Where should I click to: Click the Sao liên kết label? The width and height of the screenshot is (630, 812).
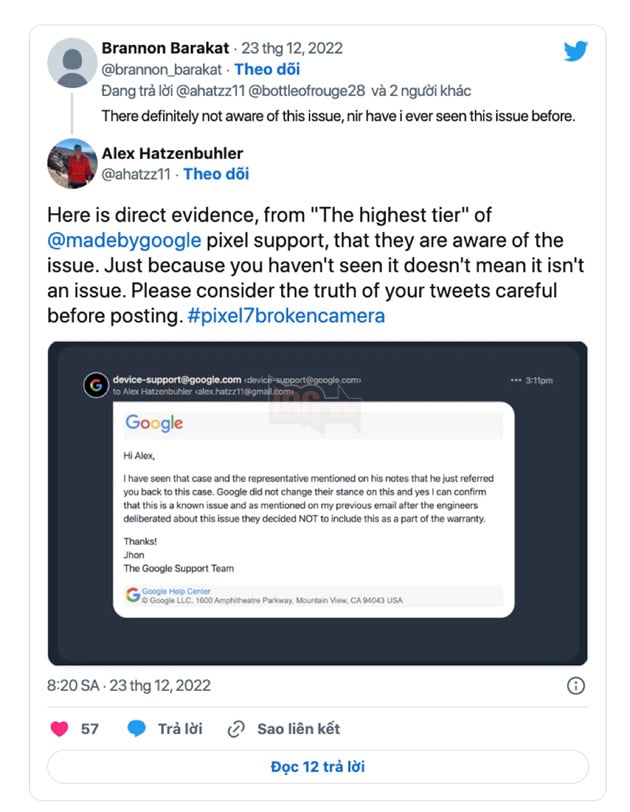tap(298, 729)
